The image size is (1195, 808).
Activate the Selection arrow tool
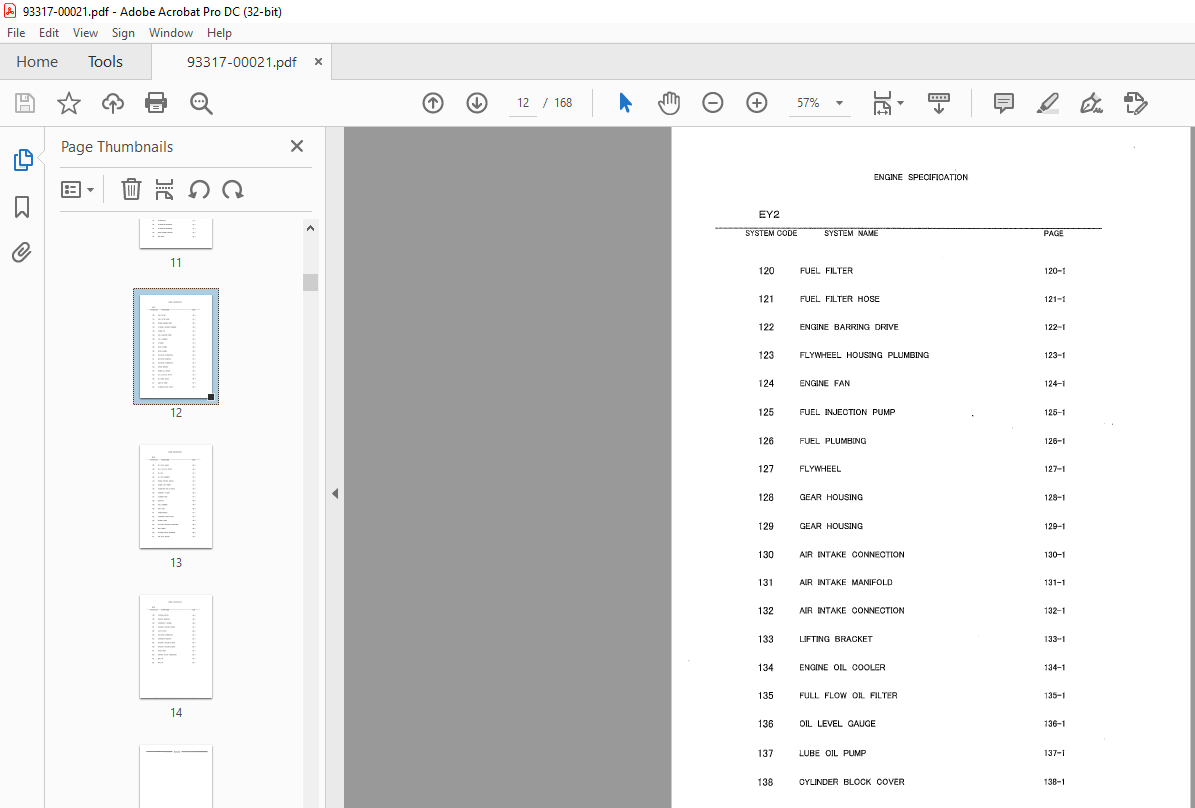pos(626,103)
